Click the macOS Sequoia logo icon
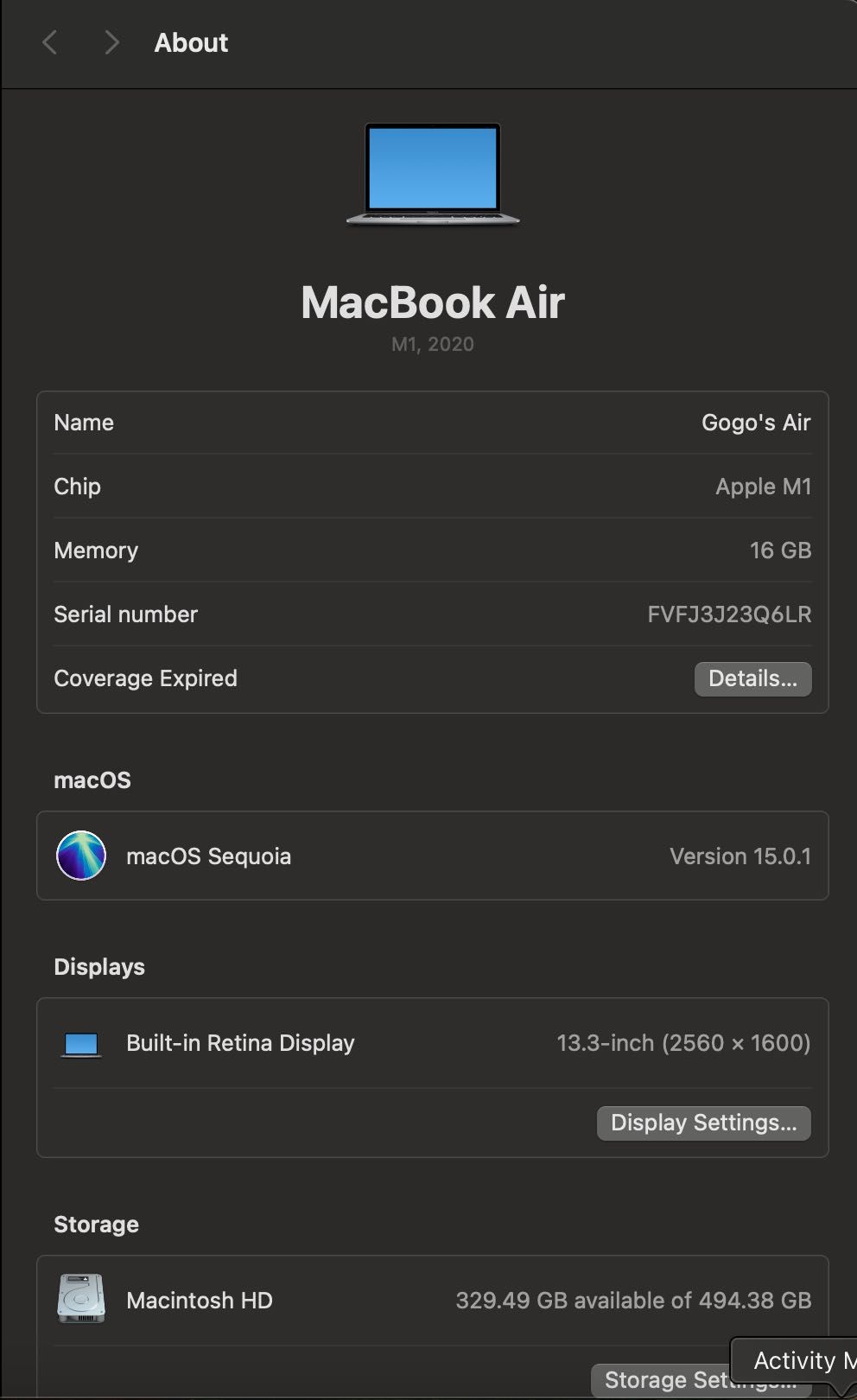Viewport: 857px width, 1400px height. pos(81,856)
